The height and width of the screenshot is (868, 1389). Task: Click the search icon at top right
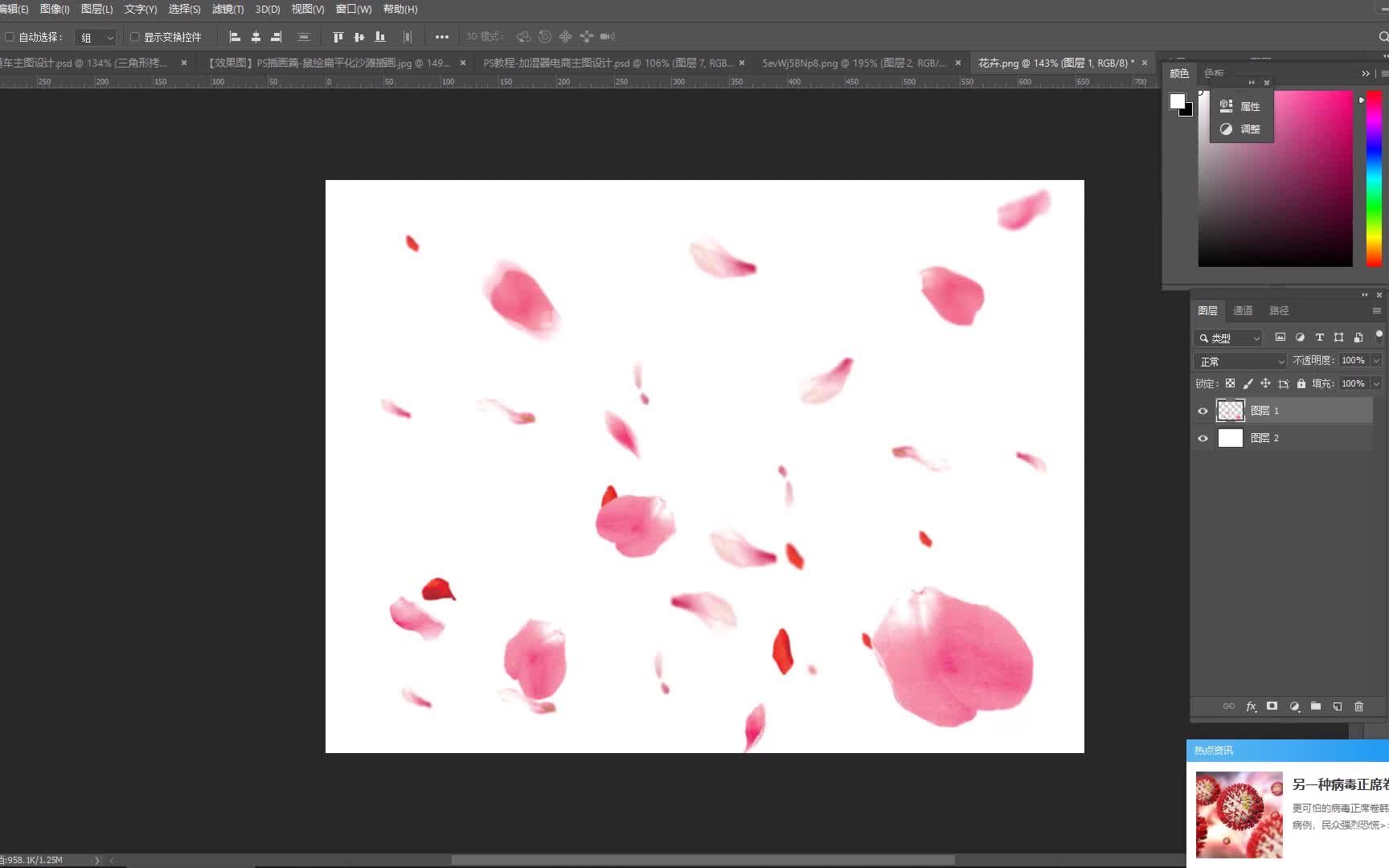point(1383,37)
